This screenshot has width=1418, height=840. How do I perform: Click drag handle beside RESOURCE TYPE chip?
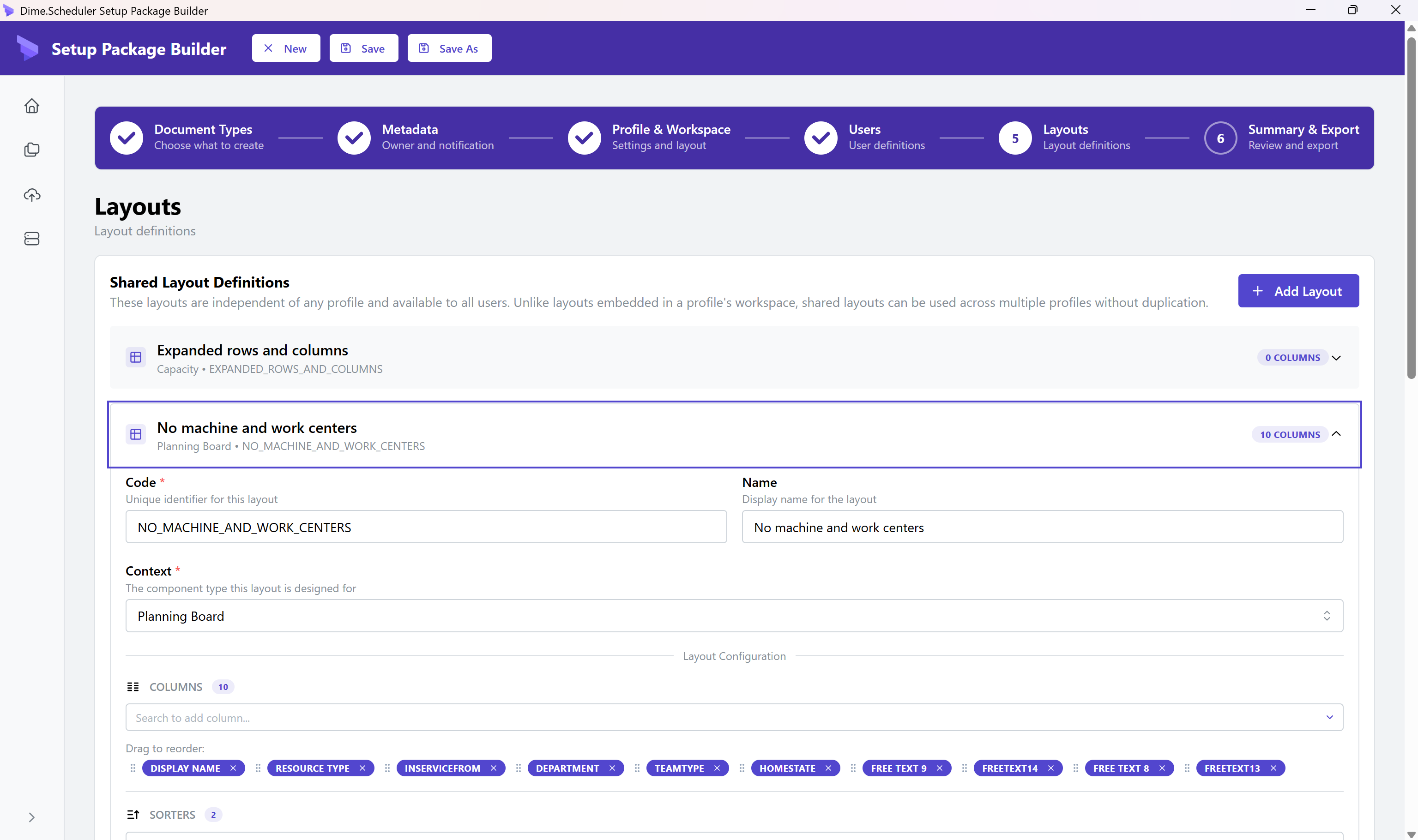[258, 768]
